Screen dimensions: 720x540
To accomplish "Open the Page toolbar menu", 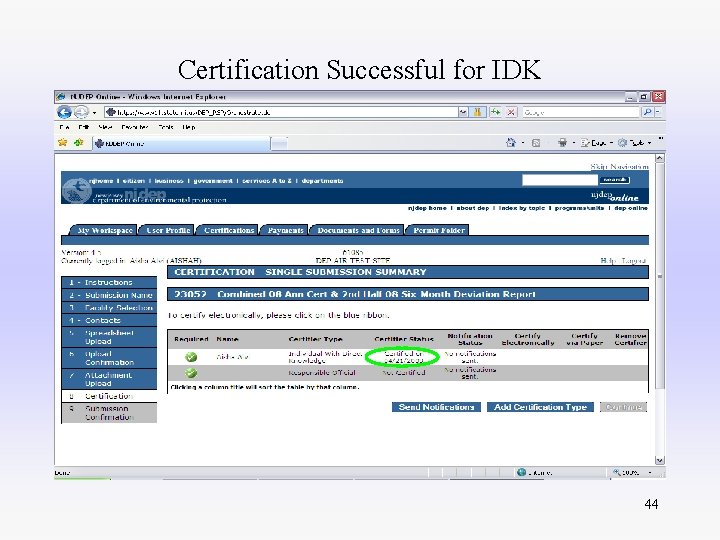I will (597, 143).
